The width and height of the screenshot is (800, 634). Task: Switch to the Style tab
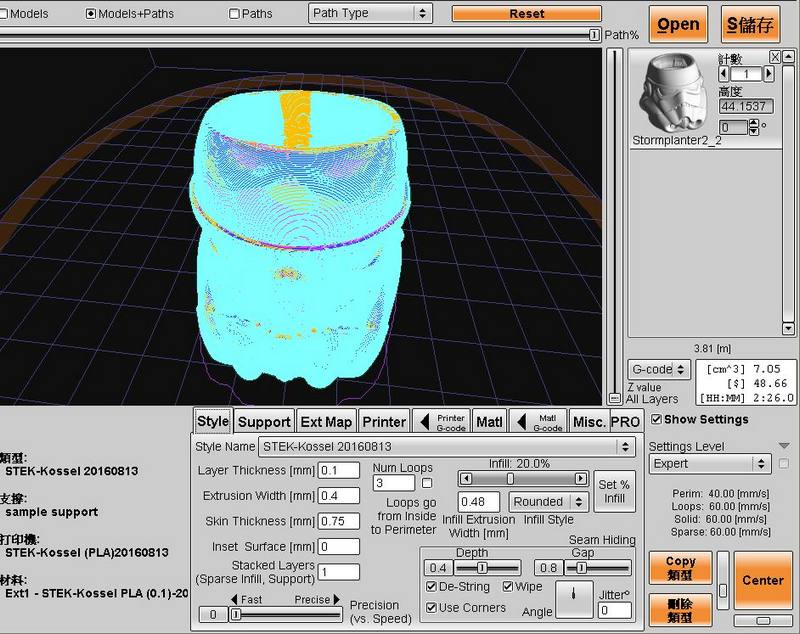(213, 421)
